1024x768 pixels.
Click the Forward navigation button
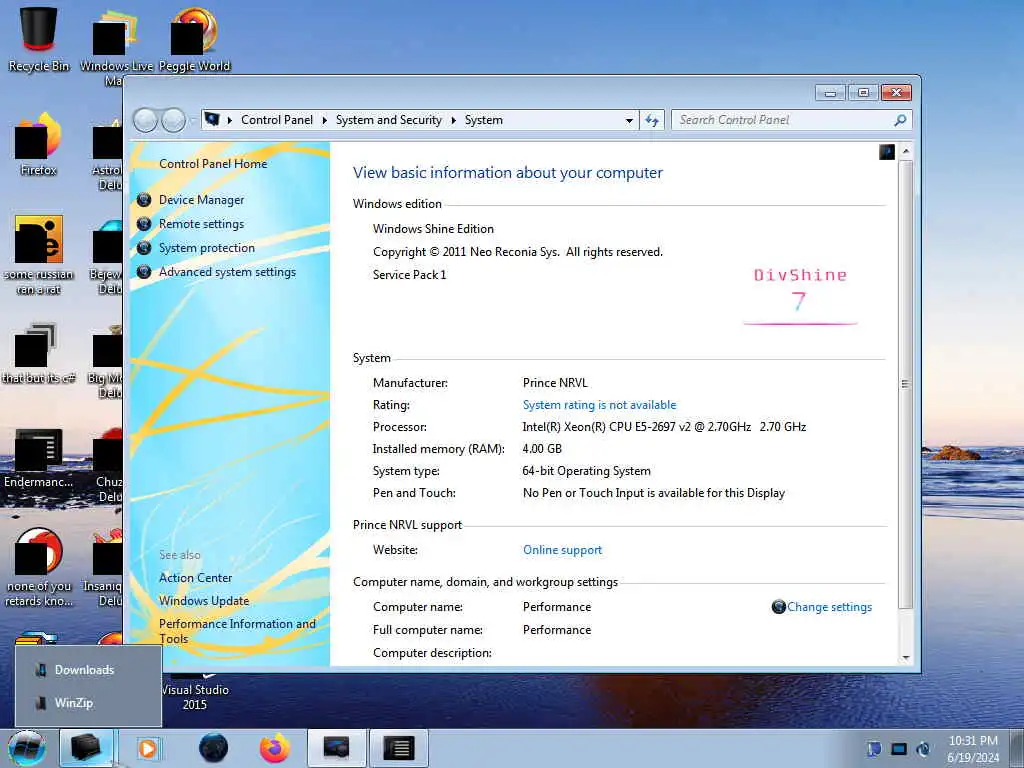[x=173, y=120]
